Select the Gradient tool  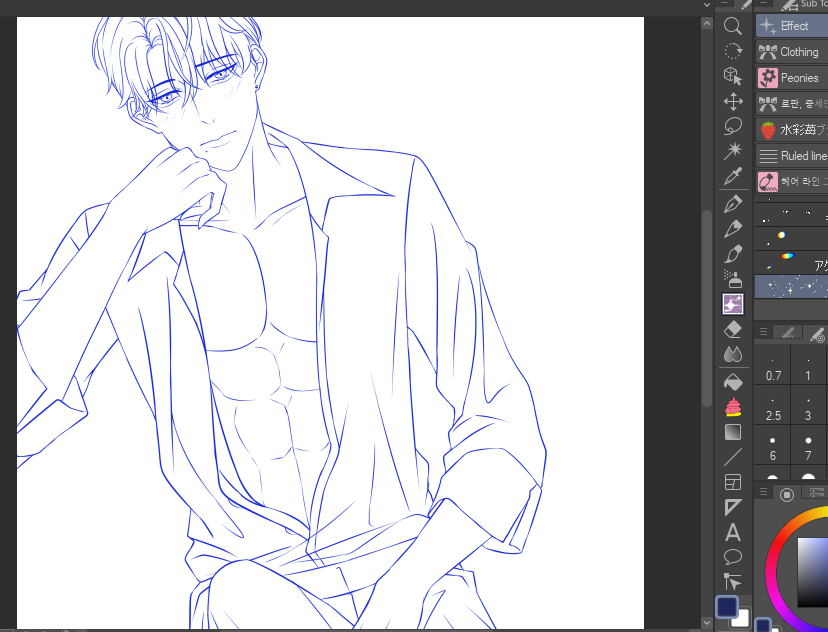tap(732, 432)
